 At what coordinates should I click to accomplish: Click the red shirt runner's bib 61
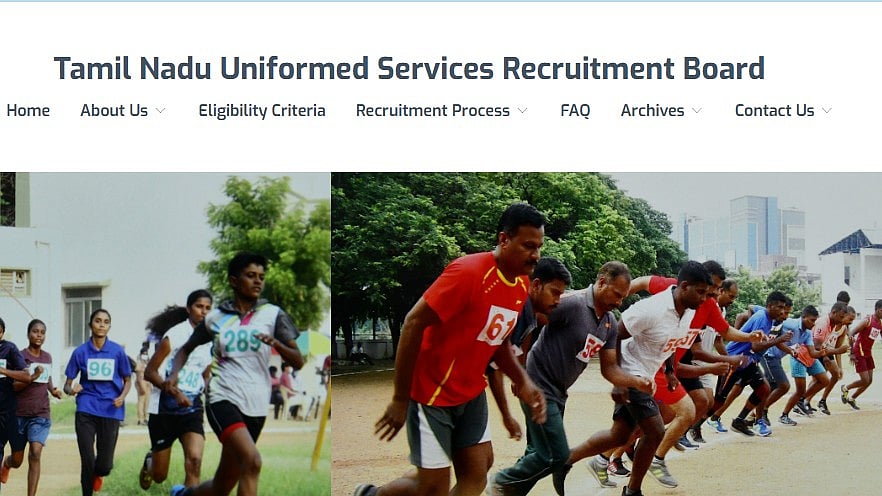497,325
